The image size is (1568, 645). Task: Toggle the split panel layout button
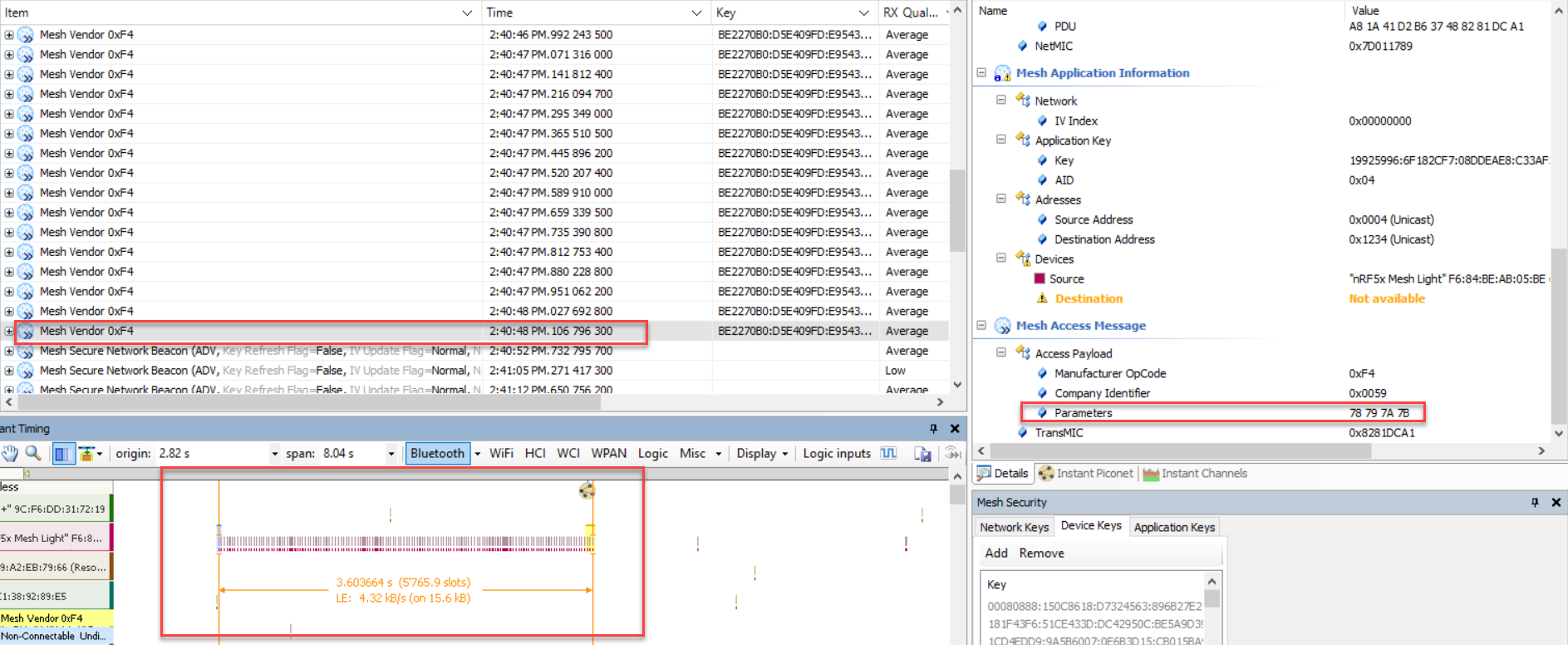(62, 453)
